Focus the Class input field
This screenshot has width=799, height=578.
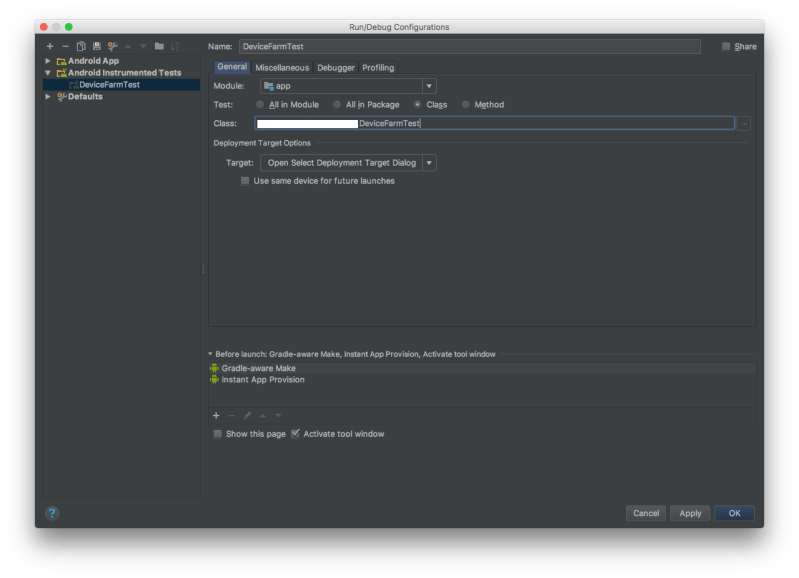[494, 123]
